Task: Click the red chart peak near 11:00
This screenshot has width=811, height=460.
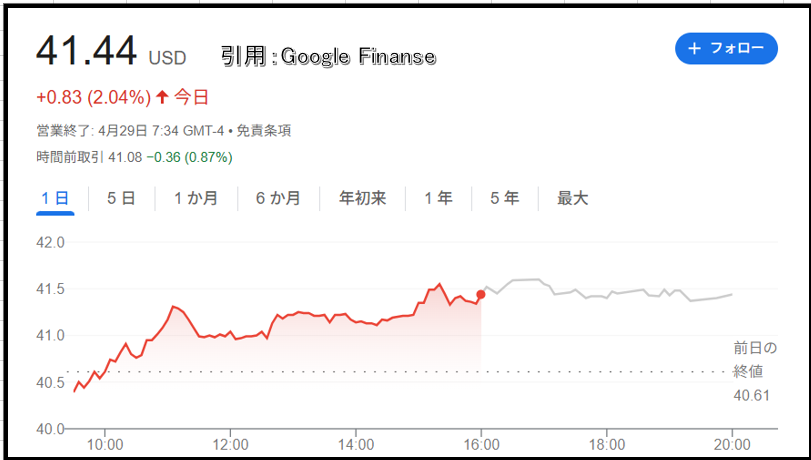Action: point(173,306)
